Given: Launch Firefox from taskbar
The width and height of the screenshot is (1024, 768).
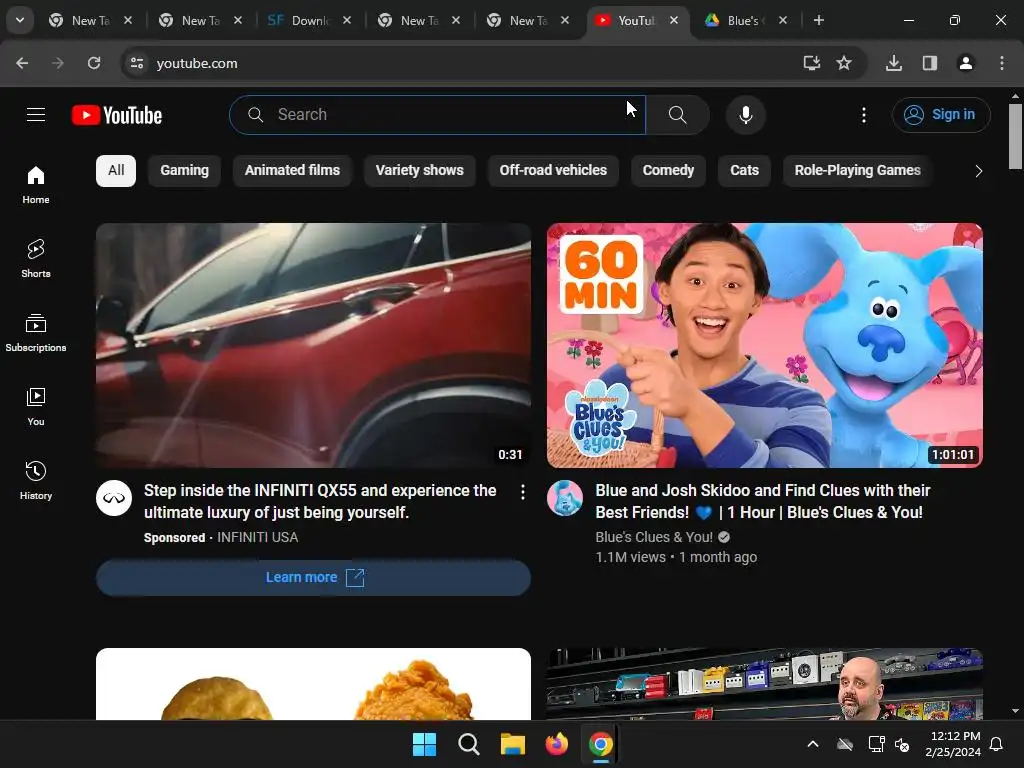Looking at the screenshot, I should click(x=556, y=744).
